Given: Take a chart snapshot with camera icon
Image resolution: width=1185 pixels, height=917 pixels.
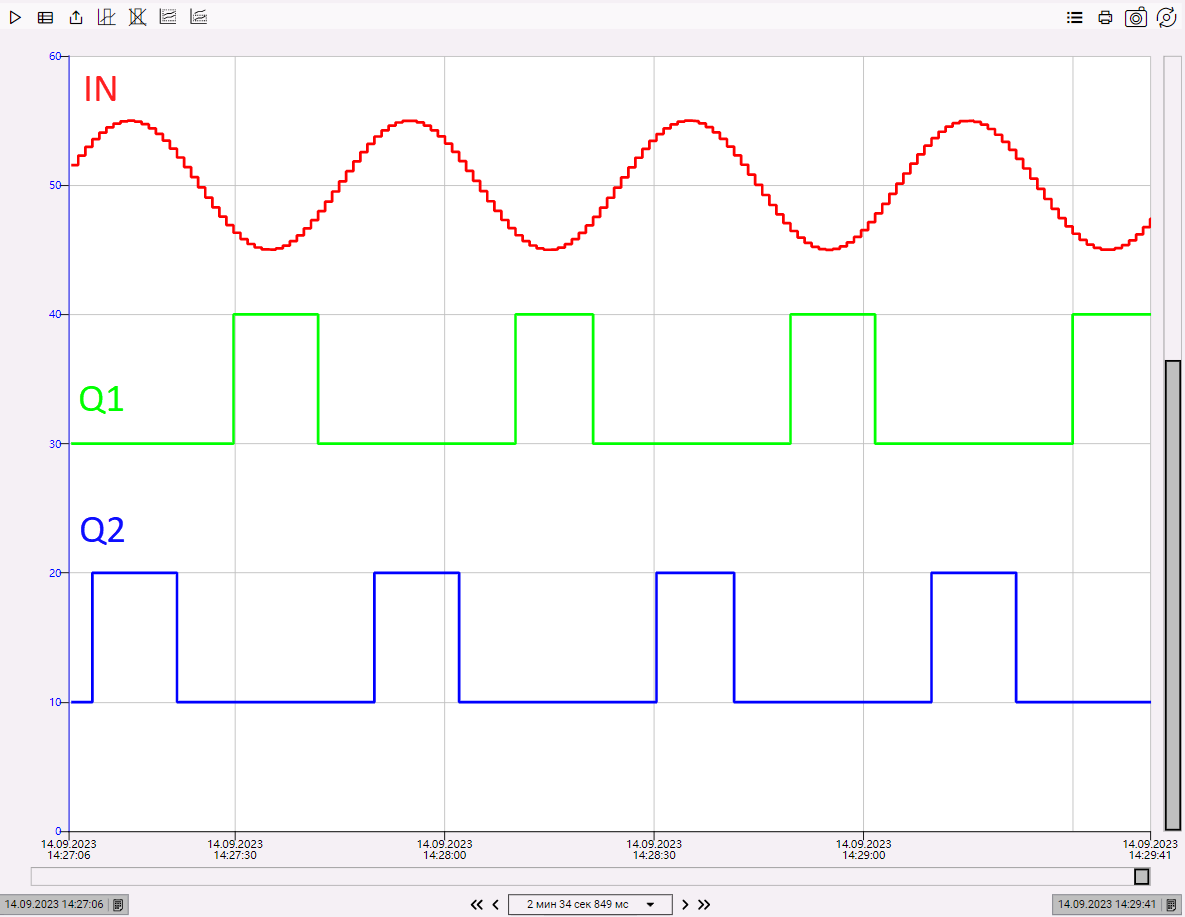Looking at the screenshot, I should click(1136, 17).
